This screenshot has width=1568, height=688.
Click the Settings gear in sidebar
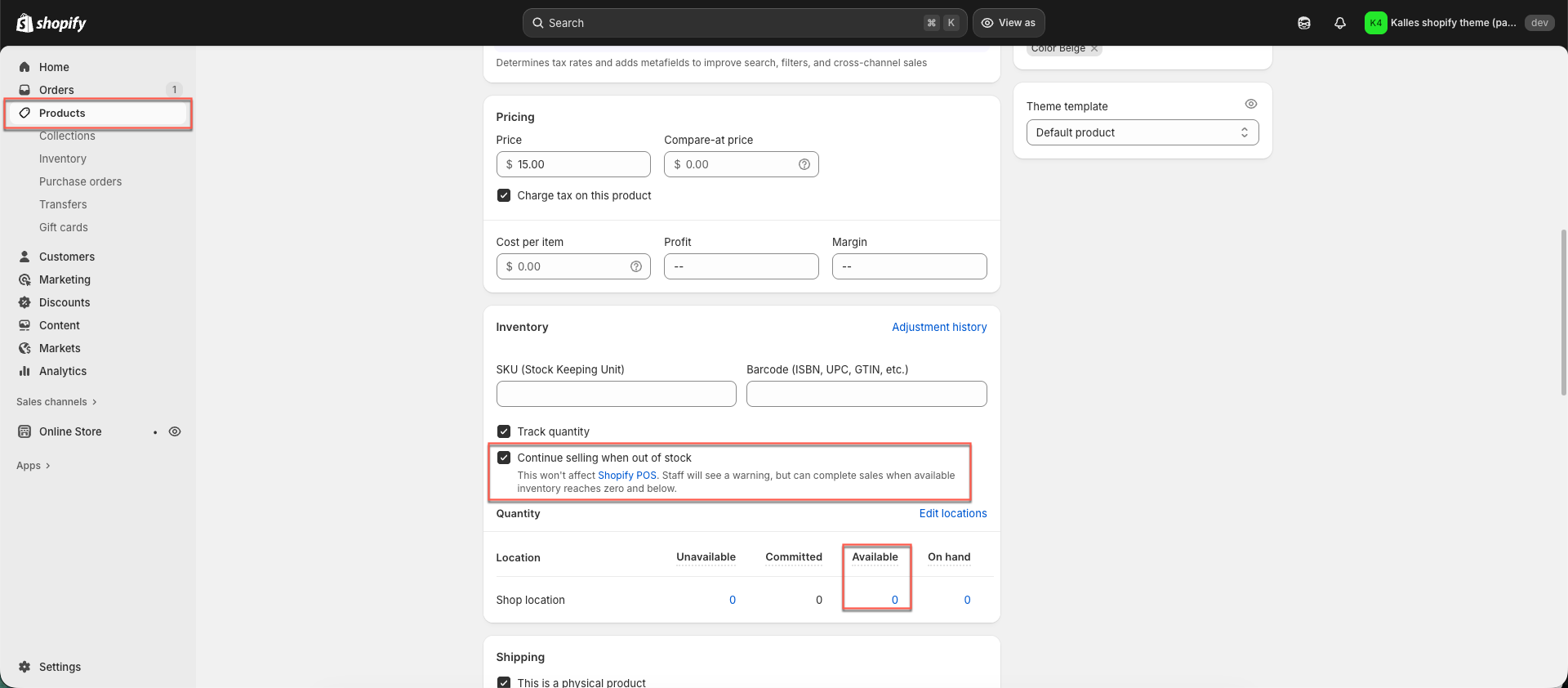(24, 667)
